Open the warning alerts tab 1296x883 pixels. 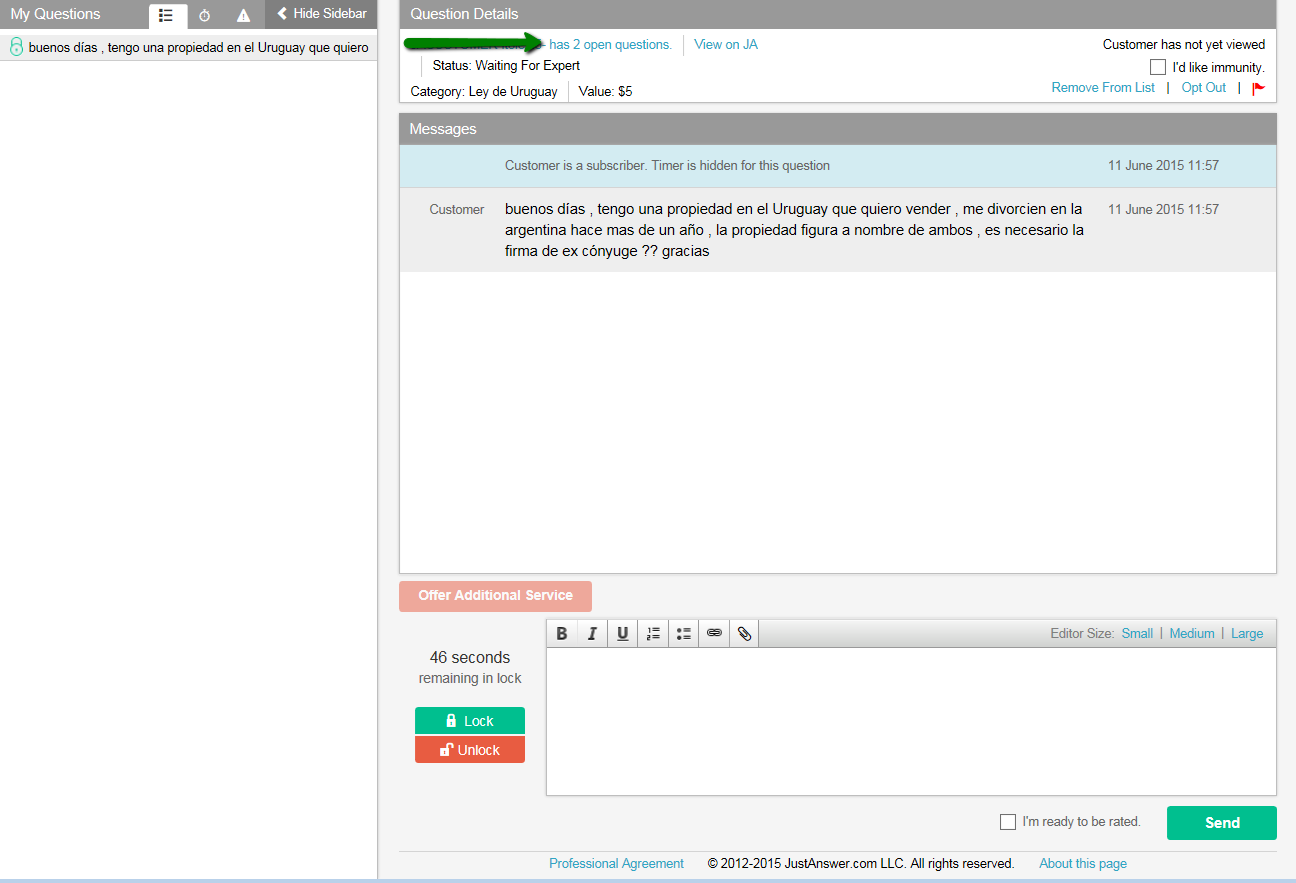tap(243, 15)
